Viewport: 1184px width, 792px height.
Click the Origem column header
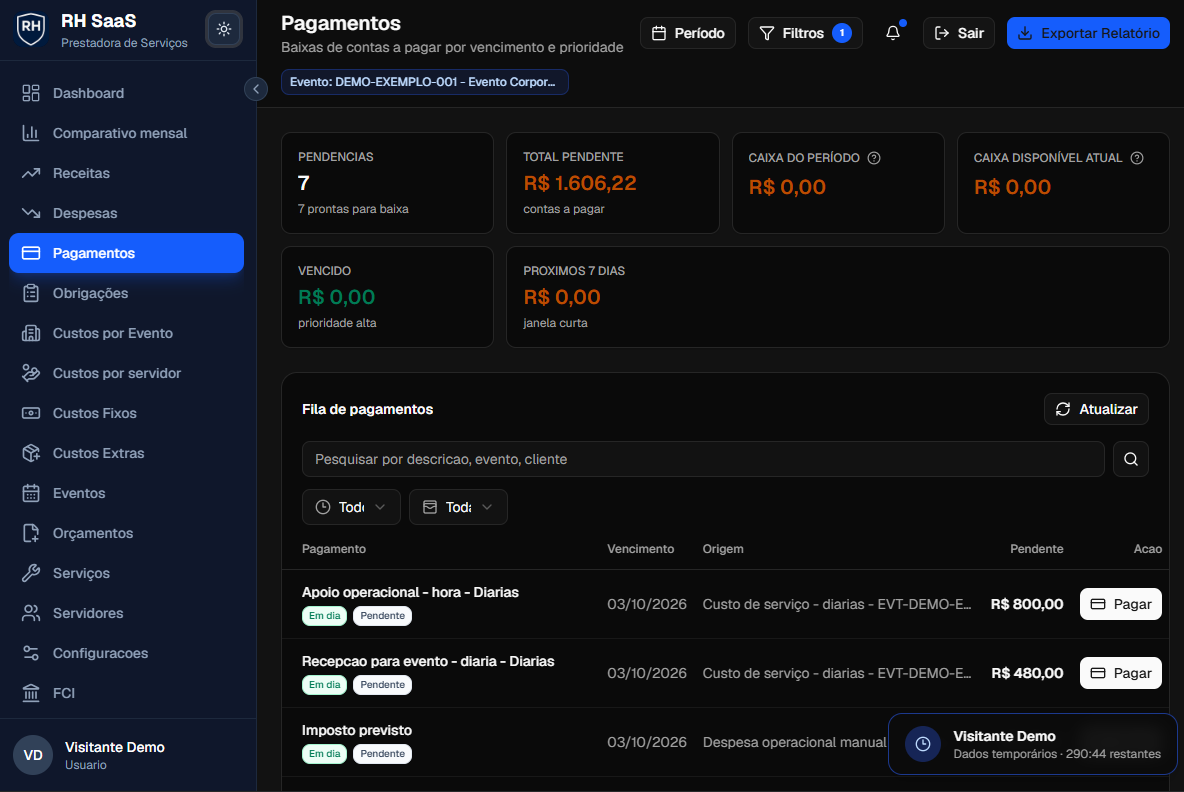723,549
